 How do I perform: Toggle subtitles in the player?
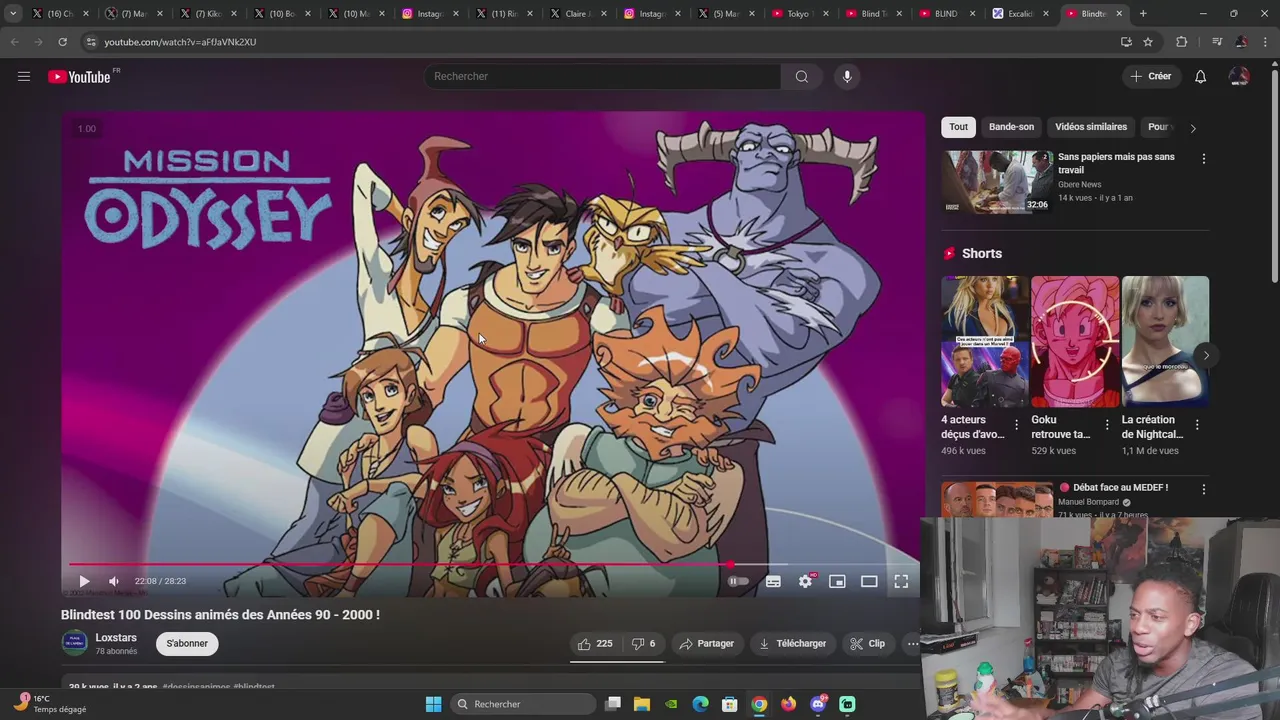pos(773,581)
